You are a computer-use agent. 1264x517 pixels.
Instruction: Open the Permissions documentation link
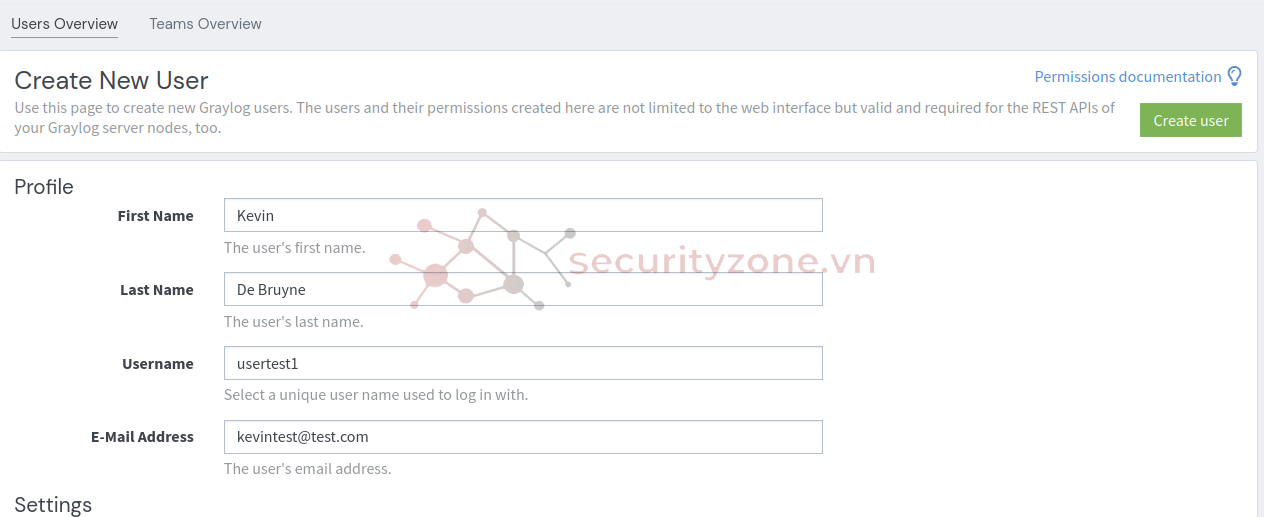[x=1127, y=77]
